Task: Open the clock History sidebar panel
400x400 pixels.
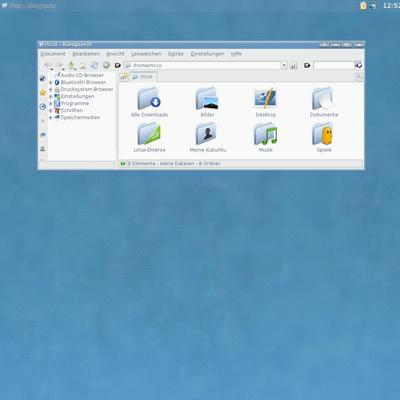Action: pyautogui.click(x=43, y=107)
